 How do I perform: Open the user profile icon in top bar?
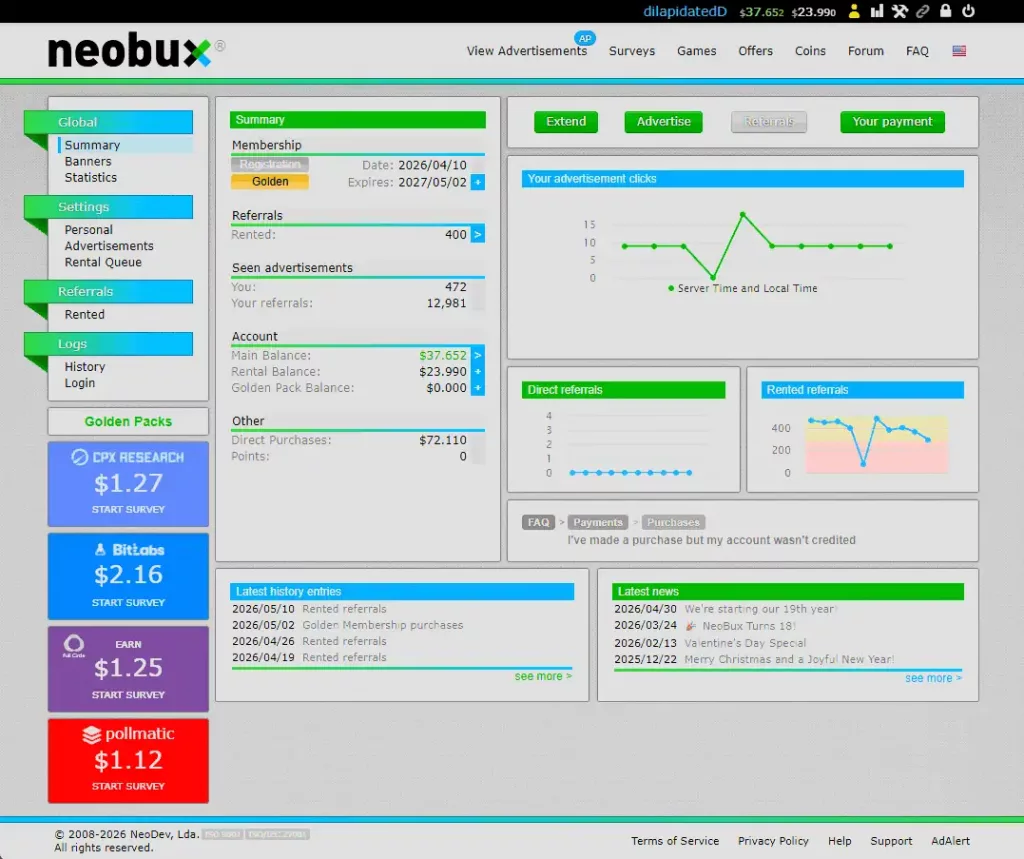(x=854, y=11)
